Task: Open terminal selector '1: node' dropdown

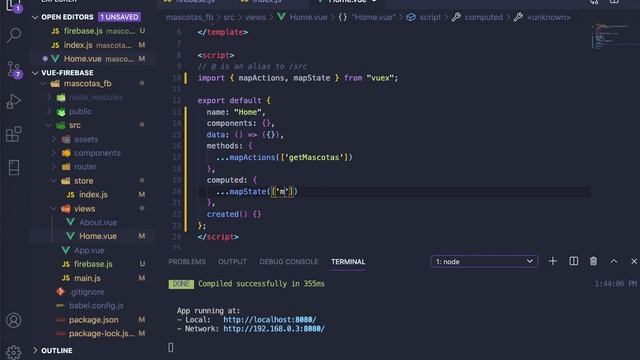Action: (484, 261)
